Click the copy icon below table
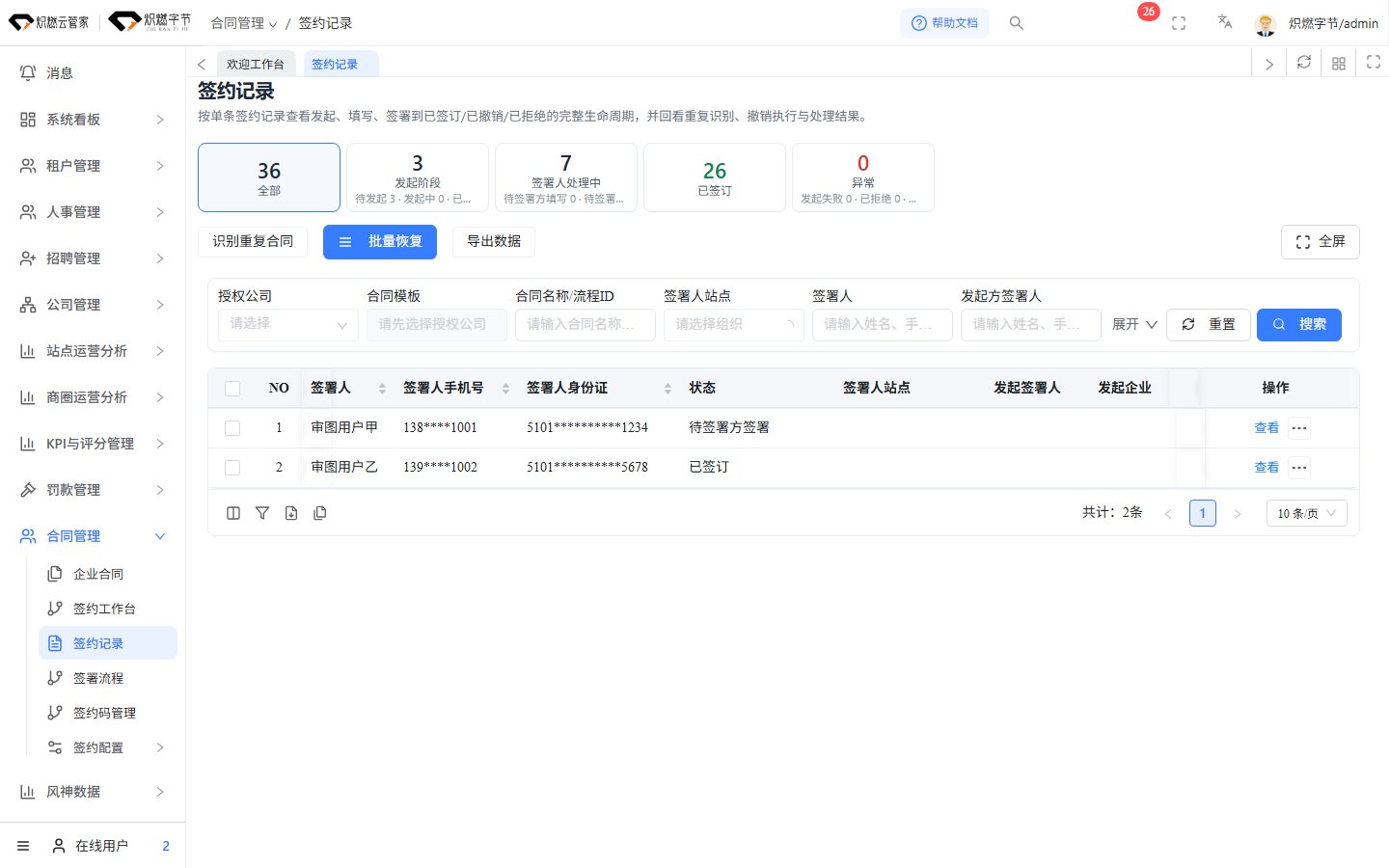The width and height of the screenshot is (1389, 868). 320,513
